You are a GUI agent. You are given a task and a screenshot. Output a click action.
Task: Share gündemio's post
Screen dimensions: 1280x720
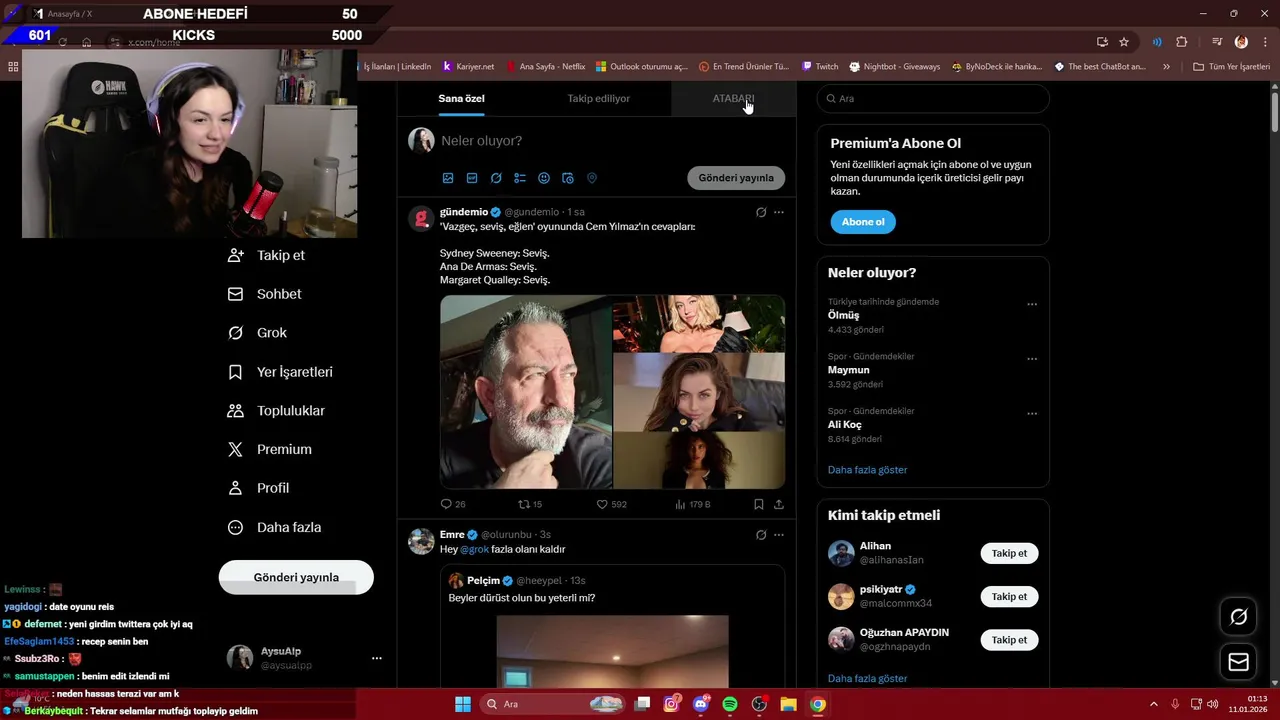click(779, 504)
